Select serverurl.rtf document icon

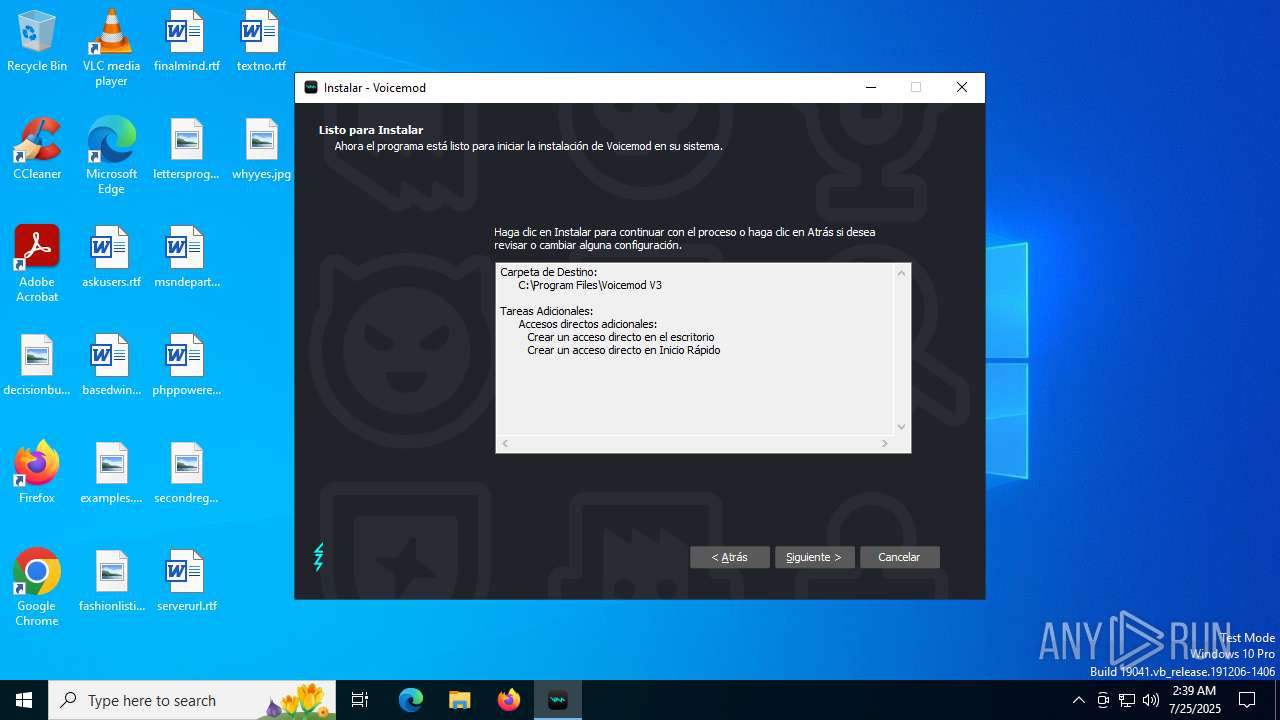[x=186, y=582]
